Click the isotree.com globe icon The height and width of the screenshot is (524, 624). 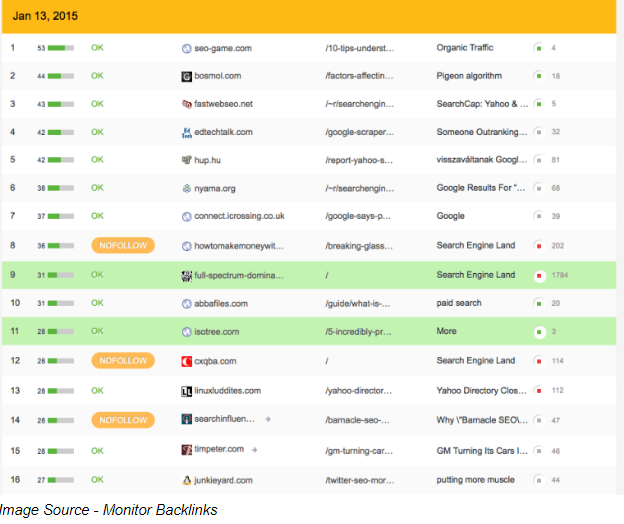click(186, 332)
